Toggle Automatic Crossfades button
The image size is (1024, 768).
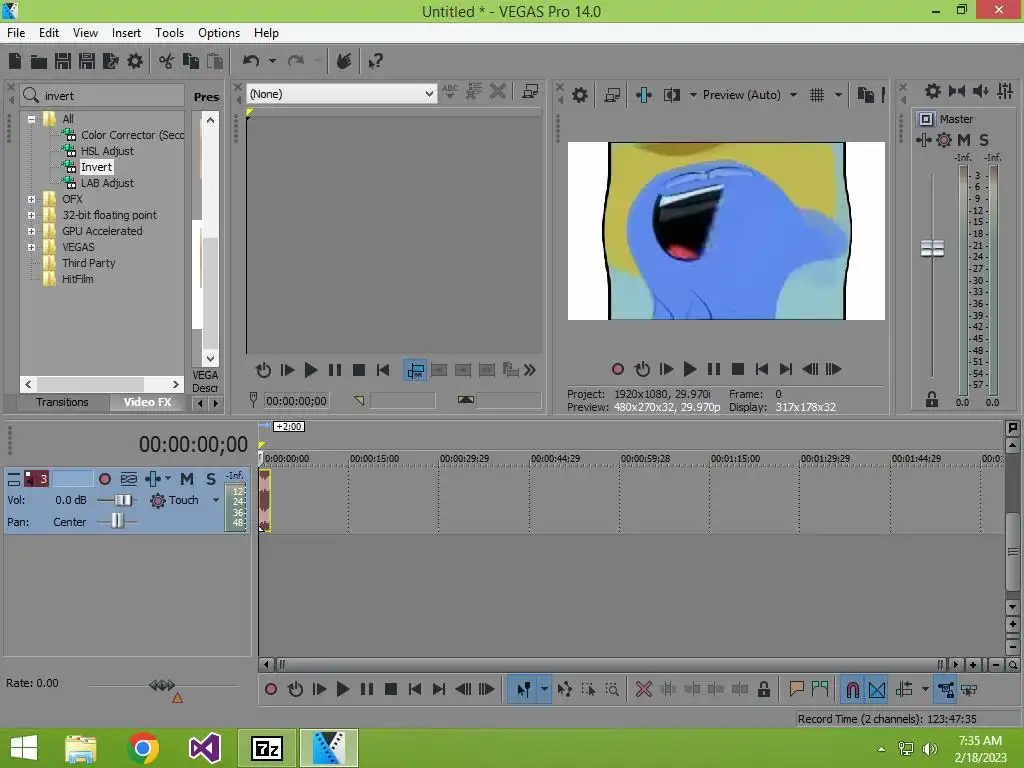(877, 689)
